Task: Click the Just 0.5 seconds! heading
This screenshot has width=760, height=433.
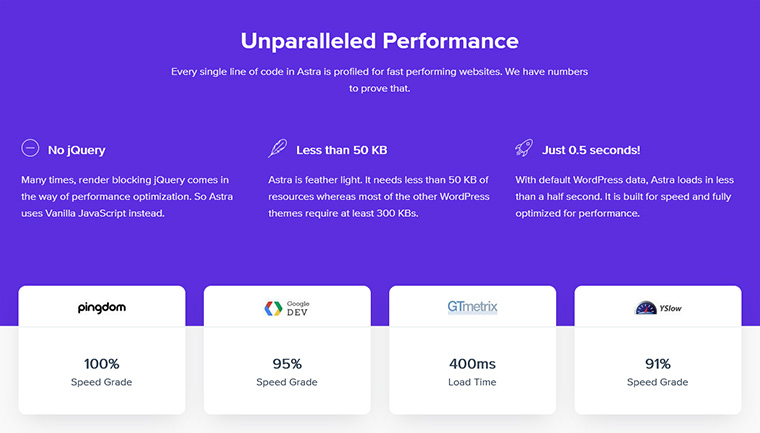Action: tap(591, 150)
